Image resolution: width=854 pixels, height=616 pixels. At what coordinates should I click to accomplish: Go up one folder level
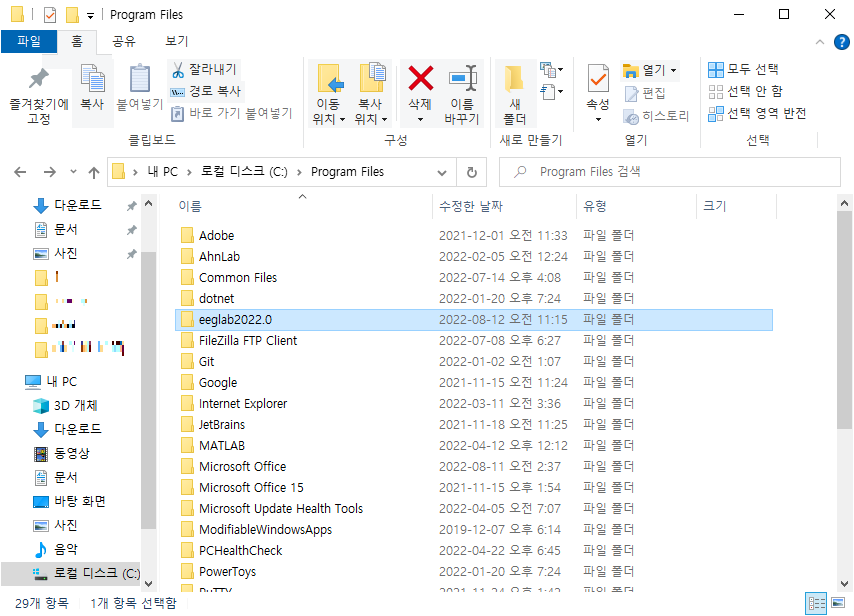[x=94, y=172]
